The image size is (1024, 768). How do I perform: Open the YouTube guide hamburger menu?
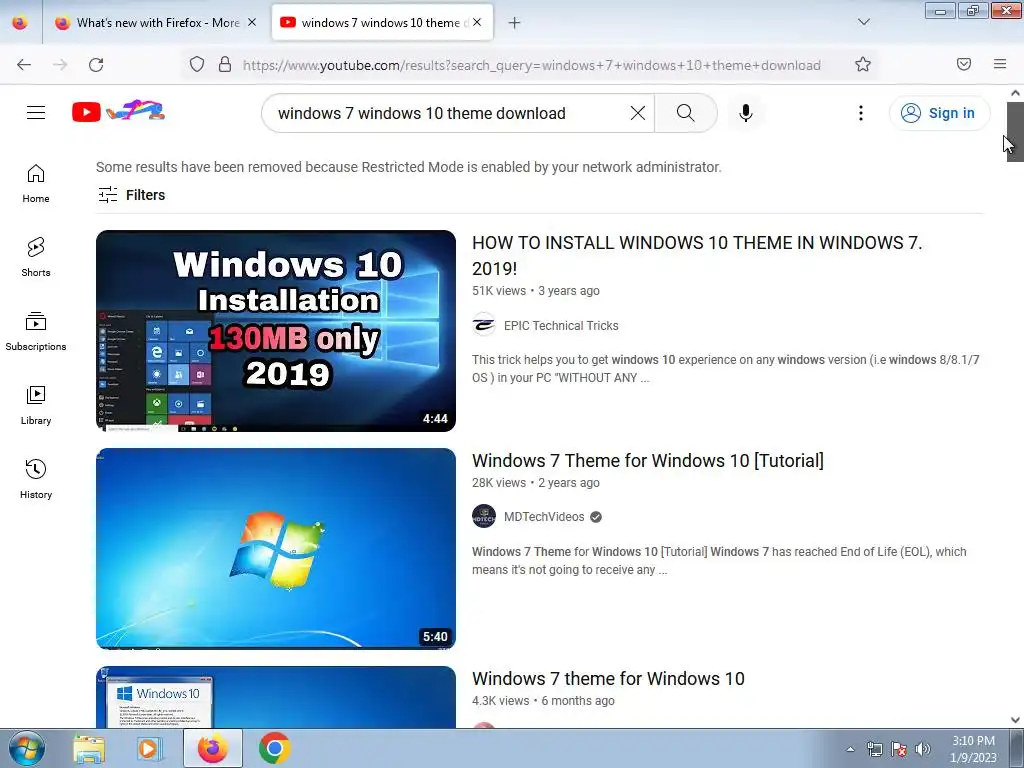click(36, 113)
